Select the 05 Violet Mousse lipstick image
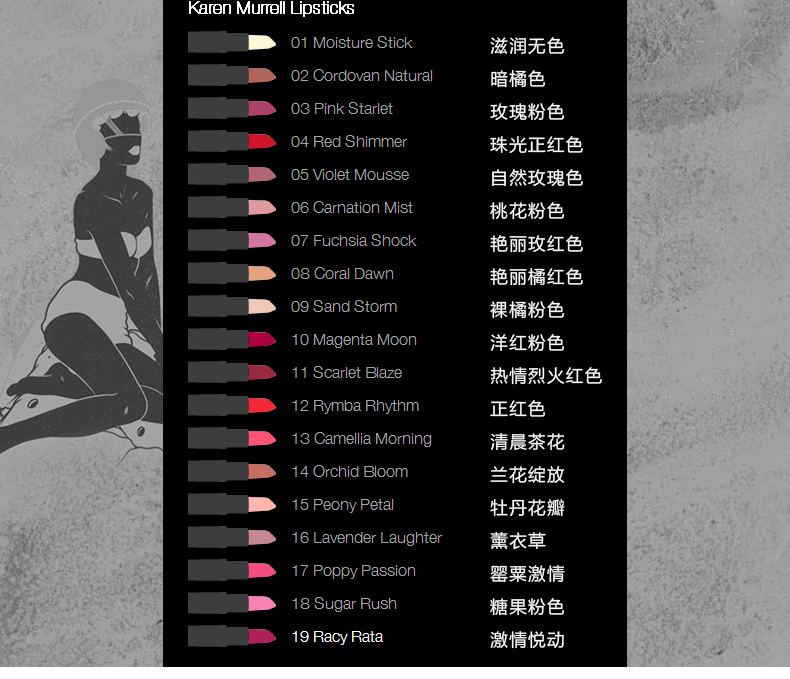Screen dimensions: 790x679 tap(232, 175)
